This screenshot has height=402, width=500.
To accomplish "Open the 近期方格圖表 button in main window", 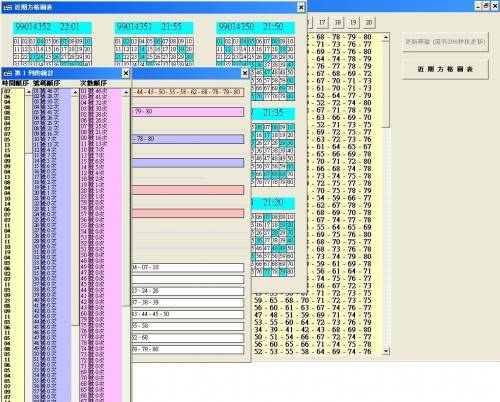I will (x=445, y=69).
